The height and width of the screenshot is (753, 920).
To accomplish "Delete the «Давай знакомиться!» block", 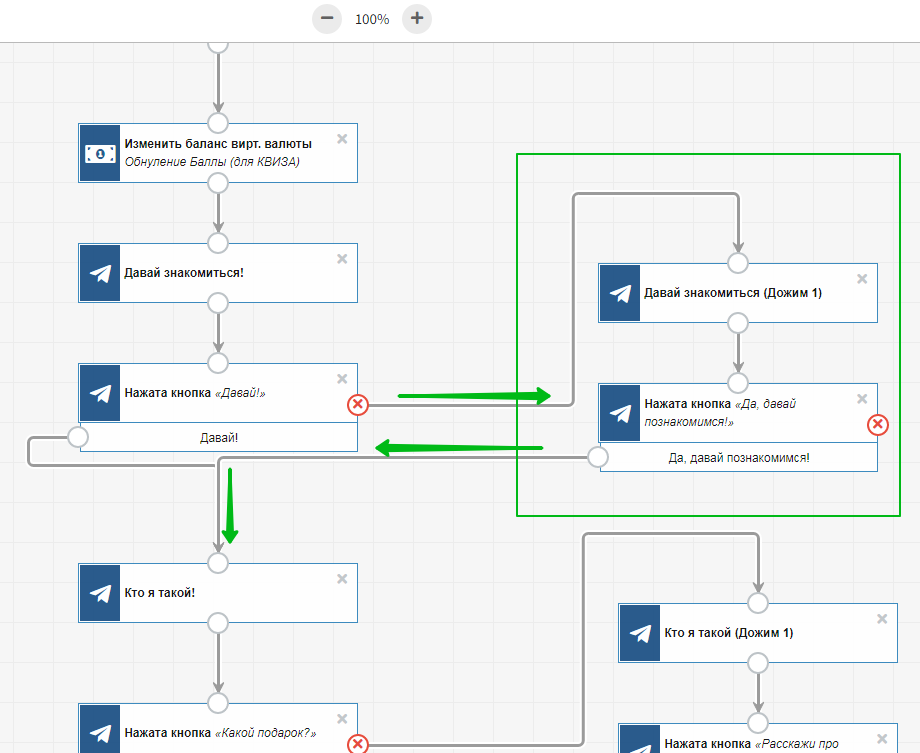I will 342,259.
